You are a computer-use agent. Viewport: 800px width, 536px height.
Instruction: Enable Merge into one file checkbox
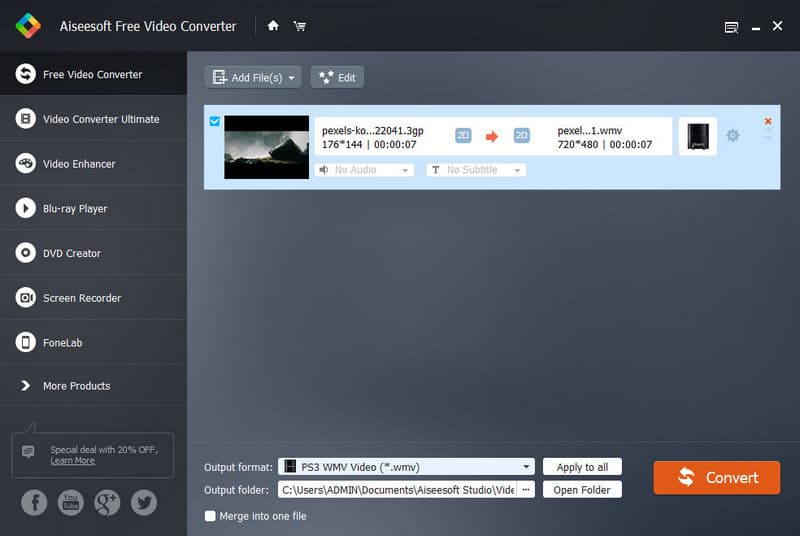tap(210, 516)
